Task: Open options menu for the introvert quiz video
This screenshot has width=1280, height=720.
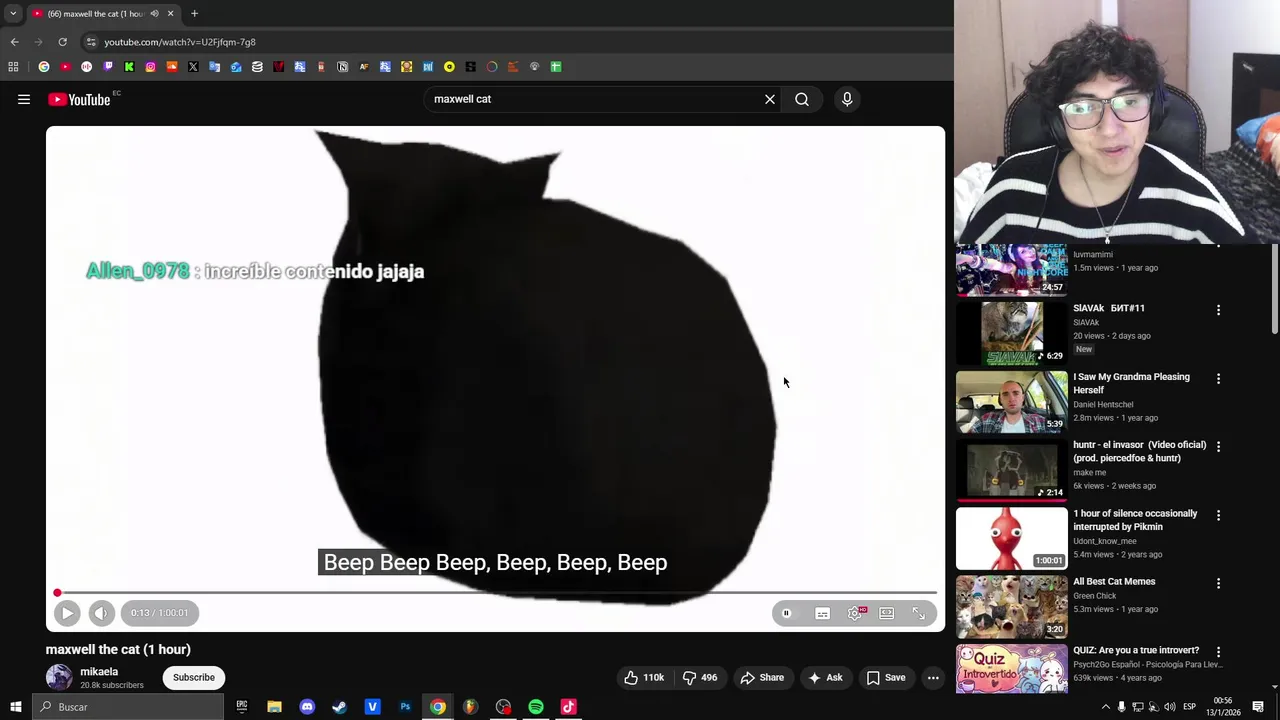Action: pyautogui.click(x=1218, y=652)
